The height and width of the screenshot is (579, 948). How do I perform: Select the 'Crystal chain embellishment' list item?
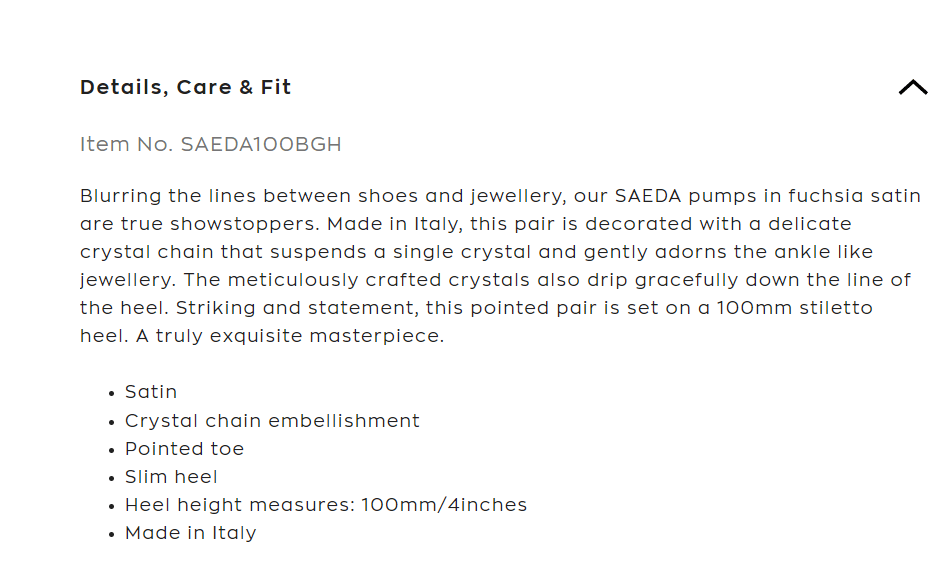coord(272,421)
